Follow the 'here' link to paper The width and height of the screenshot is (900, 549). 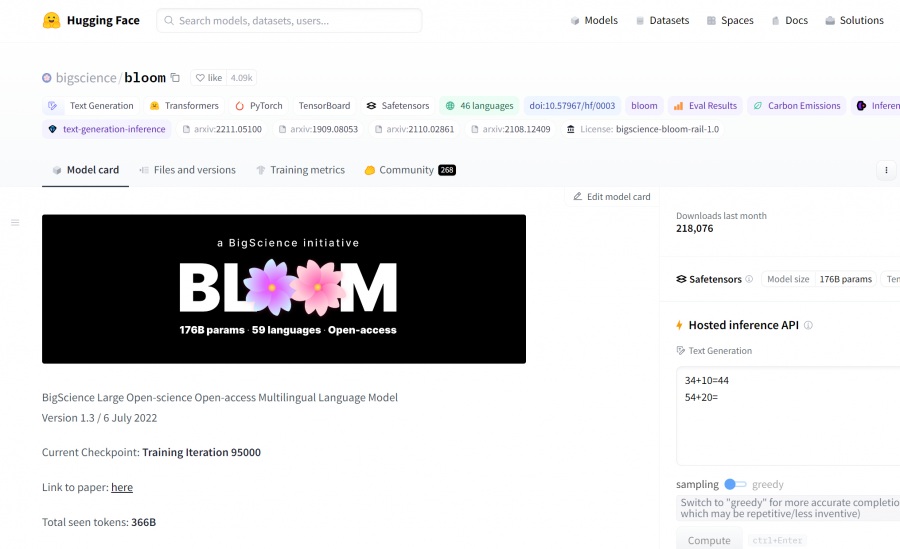tap(122, 487)
